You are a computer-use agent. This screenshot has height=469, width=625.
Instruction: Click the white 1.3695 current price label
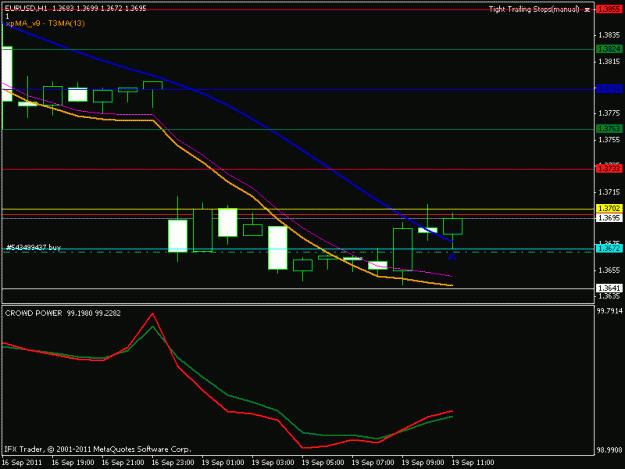pos(609,218)
